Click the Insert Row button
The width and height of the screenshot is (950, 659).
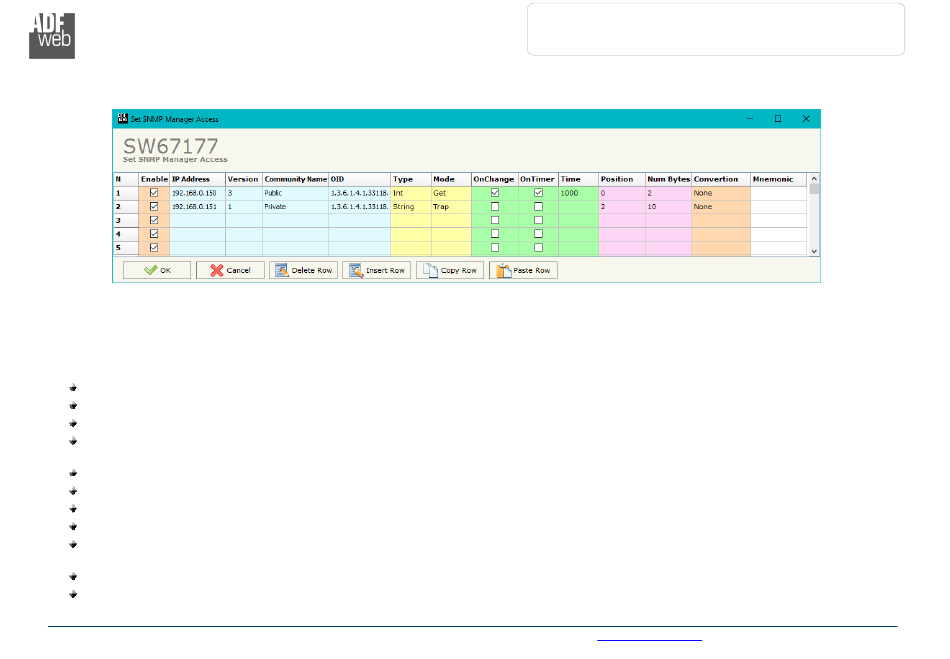click(376, 271)
